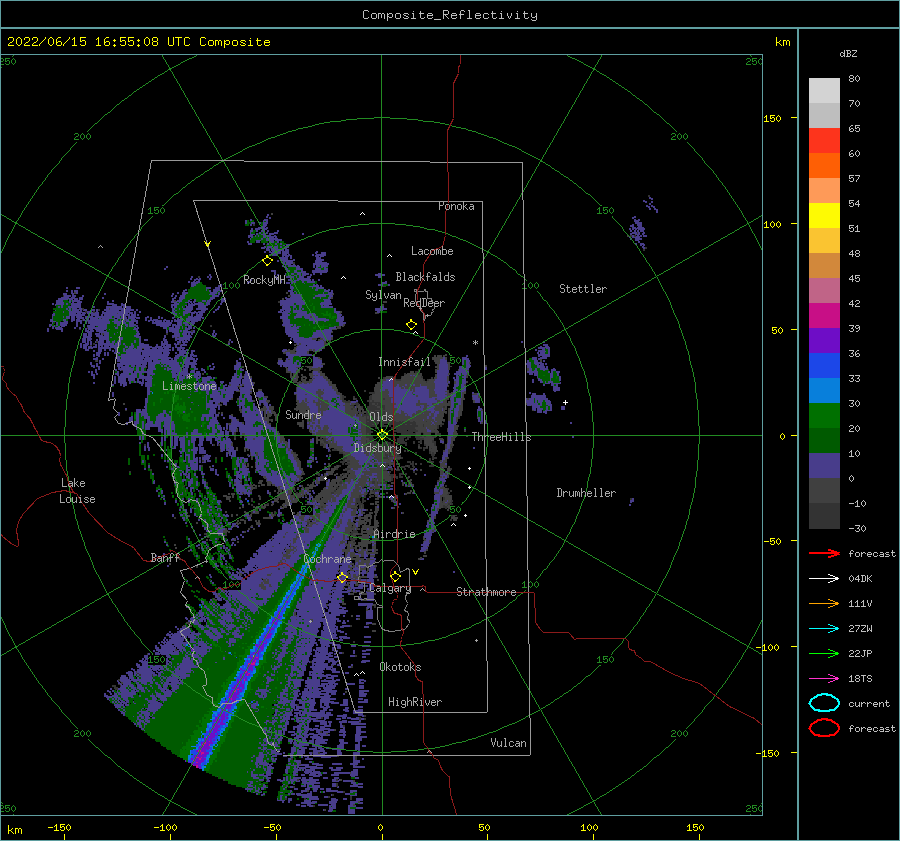Image resolution: width=900 pixels, height=841 pixels.
Task: Click the white 04DK arrow icon
Action: coord(824,579)
